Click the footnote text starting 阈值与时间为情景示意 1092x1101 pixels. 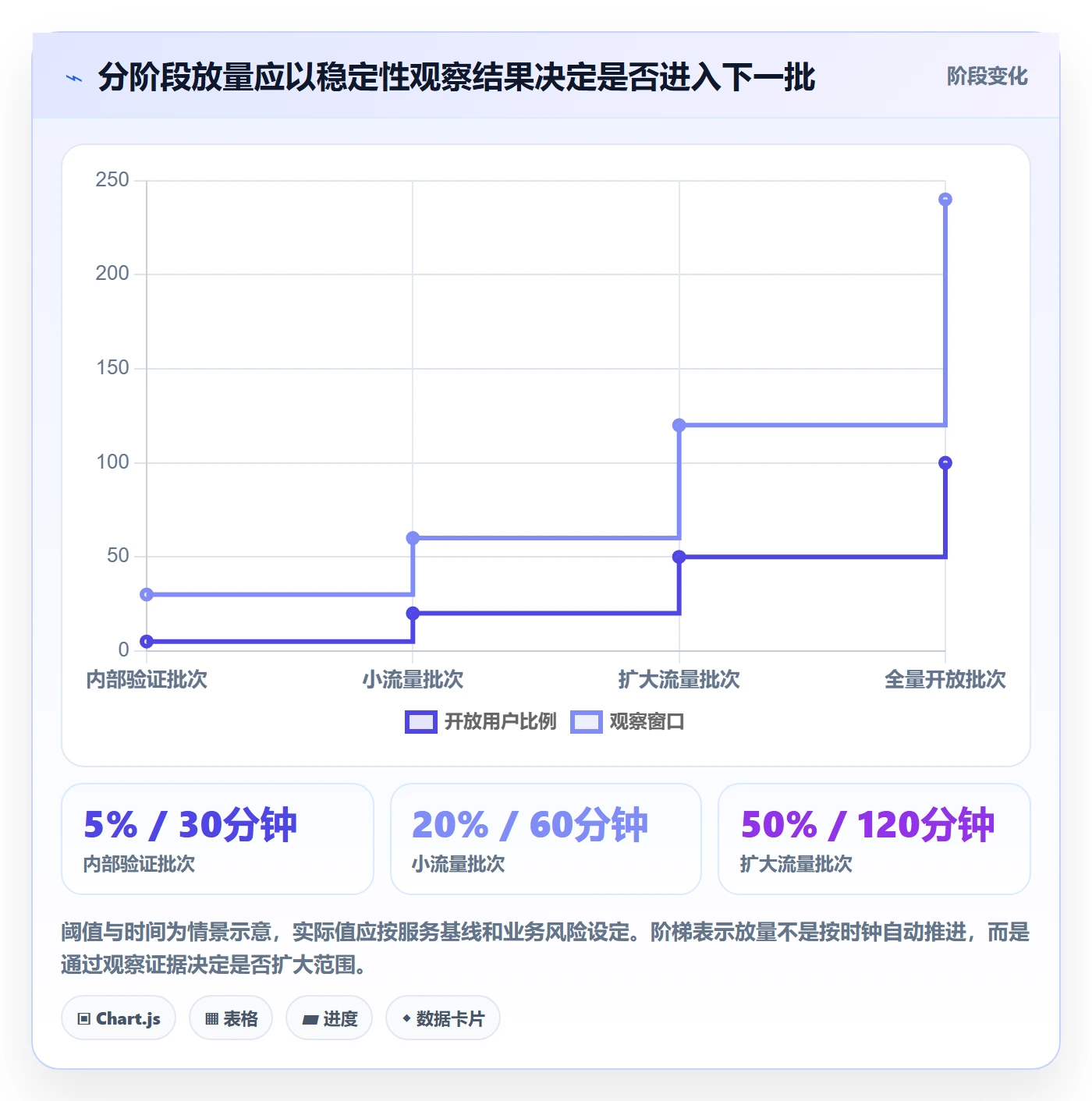pos(546,948)
